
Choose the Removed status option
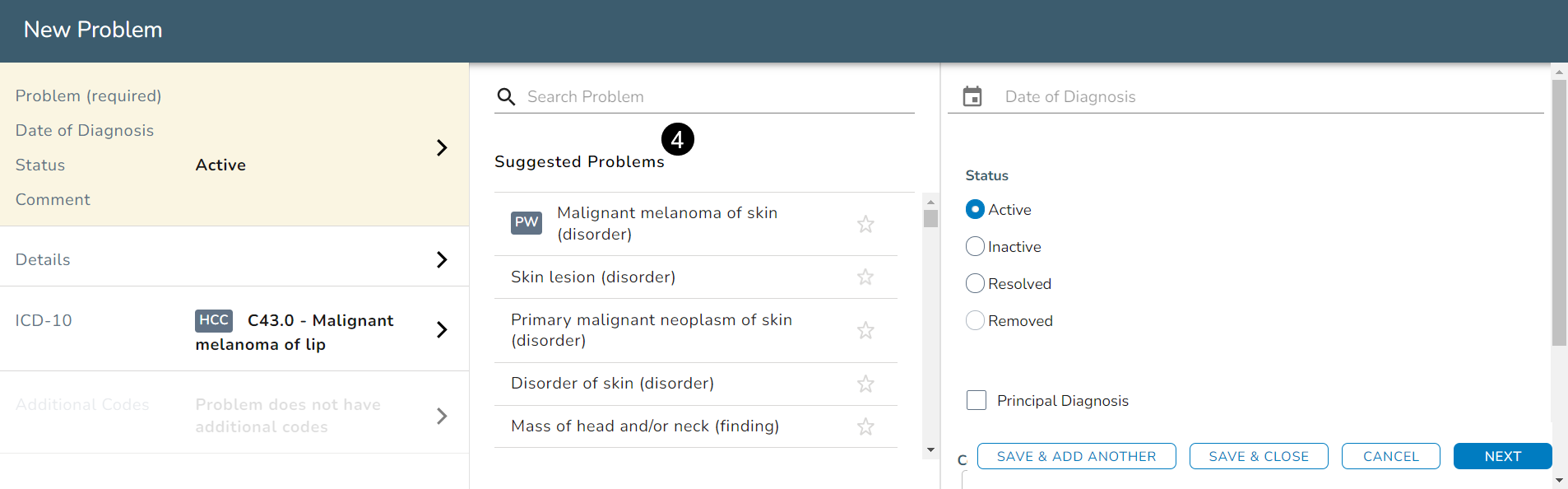click(975, 321)
